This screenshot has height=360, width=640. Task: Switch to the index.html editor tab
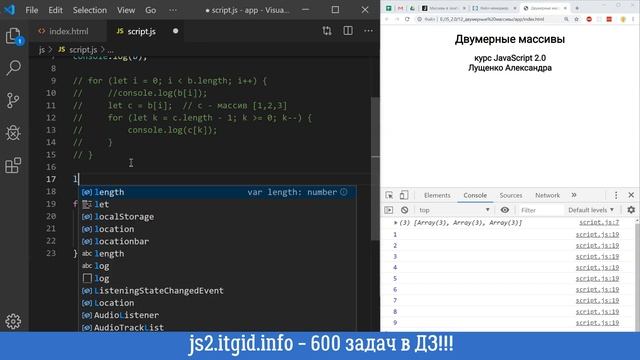coord(68,31)
